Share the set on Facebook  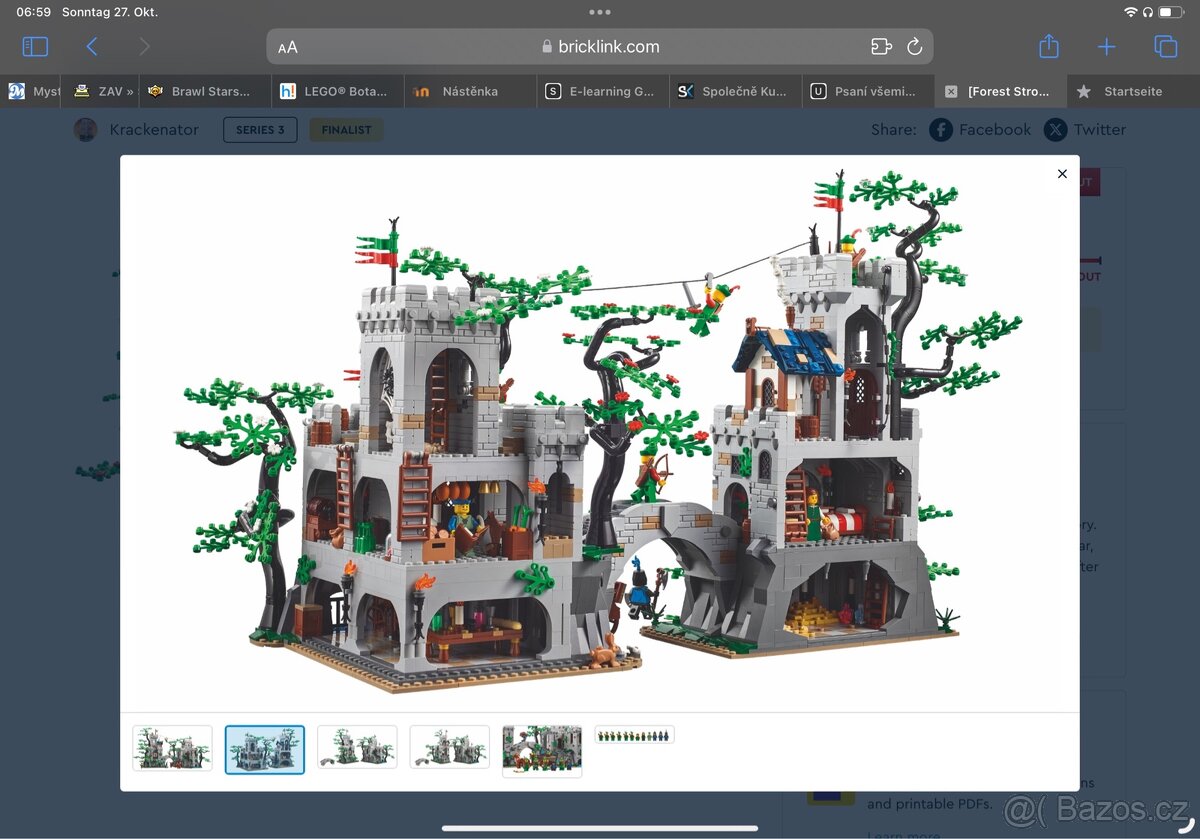980,129
